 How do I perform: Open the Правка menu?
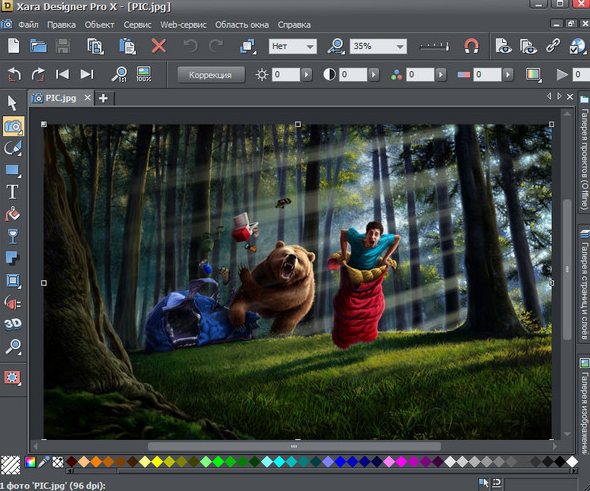[x=61, y=25]
